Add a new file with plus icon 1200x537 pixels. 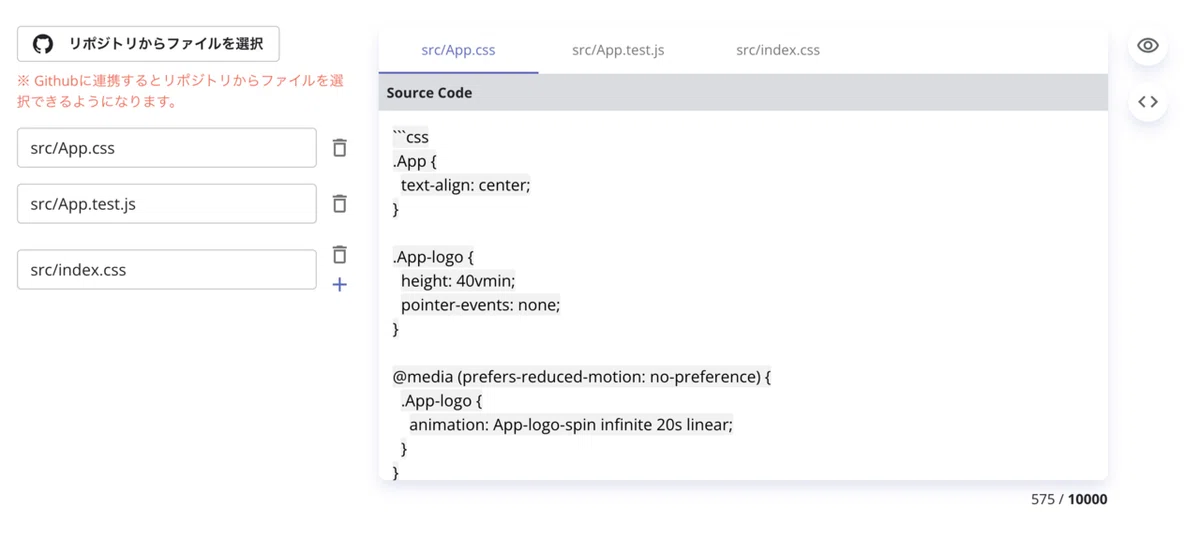pos(340,285)
